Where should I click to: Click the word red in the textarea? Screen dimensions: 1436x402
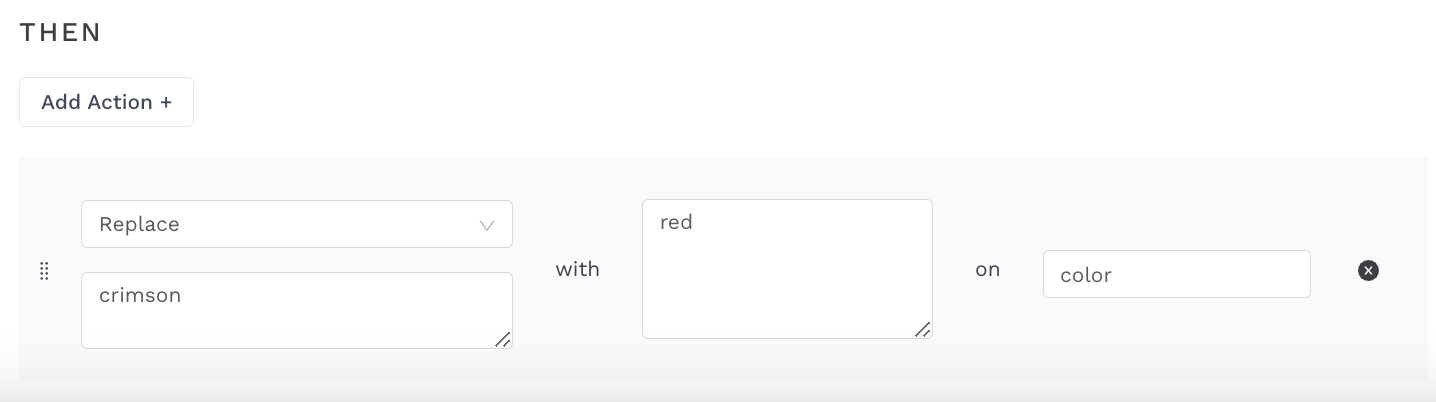pyautogui.click(x=676, y=222)
